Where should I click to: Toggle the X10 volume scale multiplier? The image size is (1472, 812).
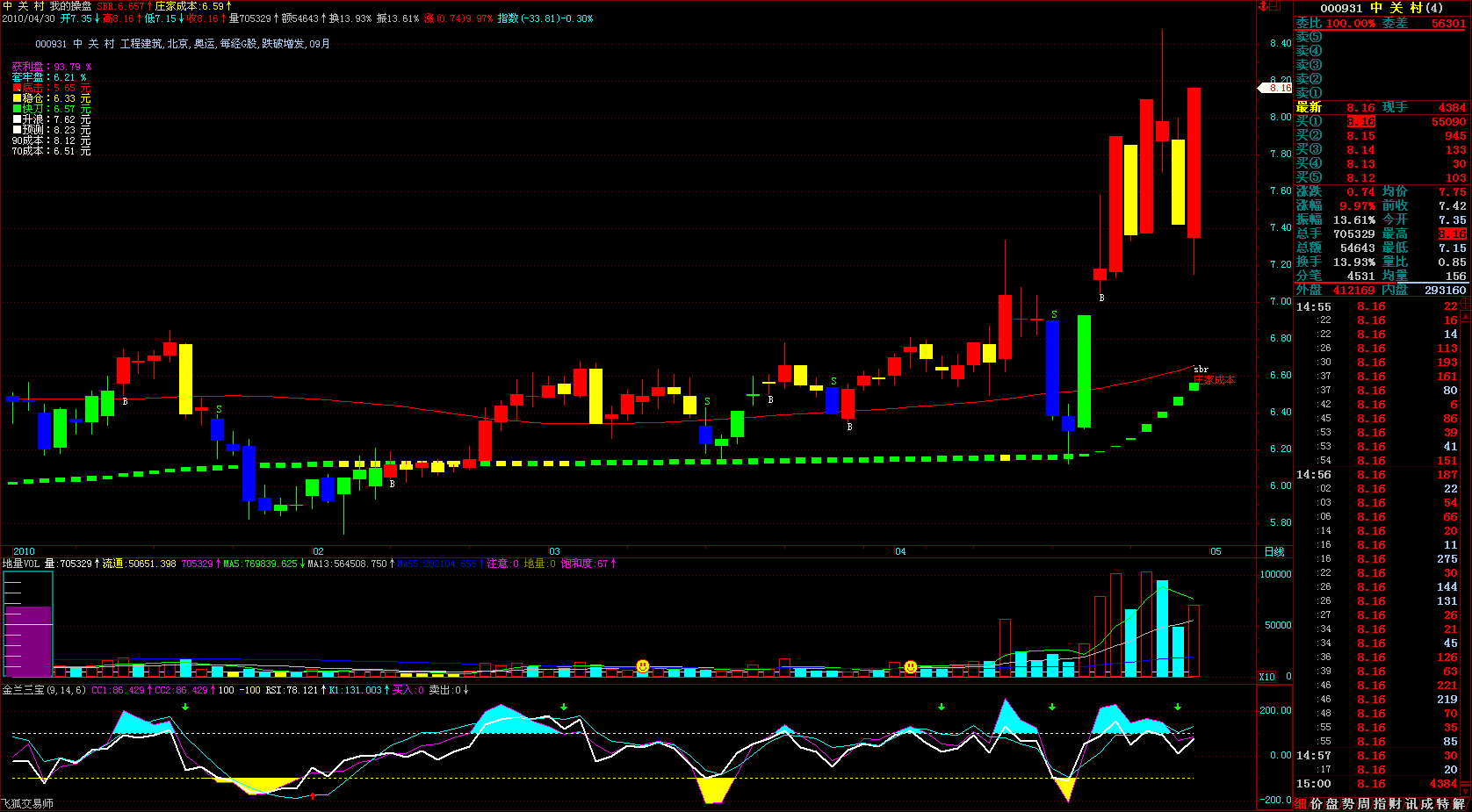click(1266, 677)
